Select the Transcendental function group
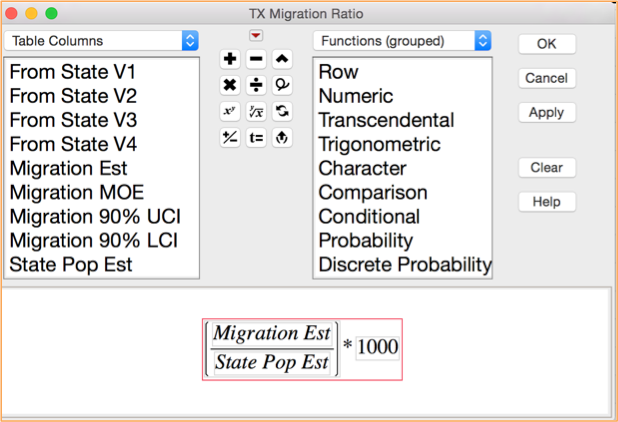 (386, 120)
